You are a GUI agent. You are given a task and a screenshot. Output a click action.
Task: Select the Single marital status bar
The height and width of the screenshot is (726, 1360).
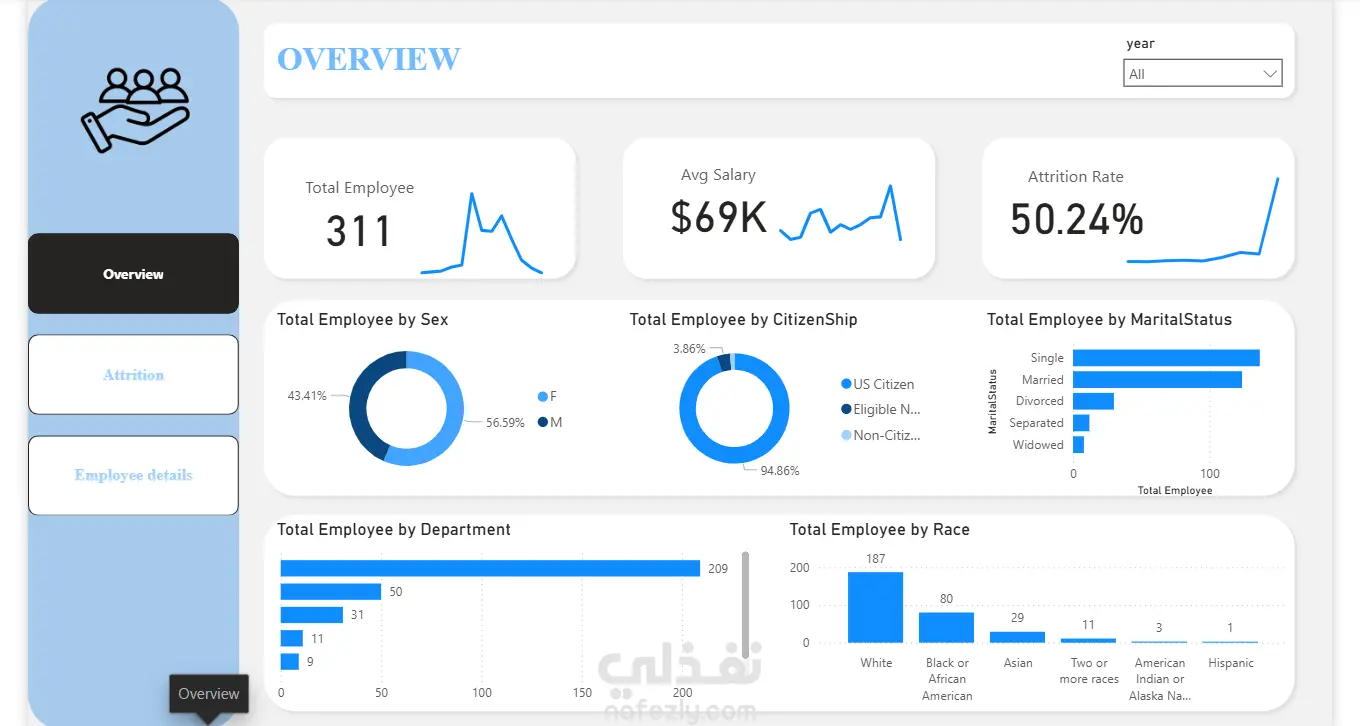pos(1166,358)
